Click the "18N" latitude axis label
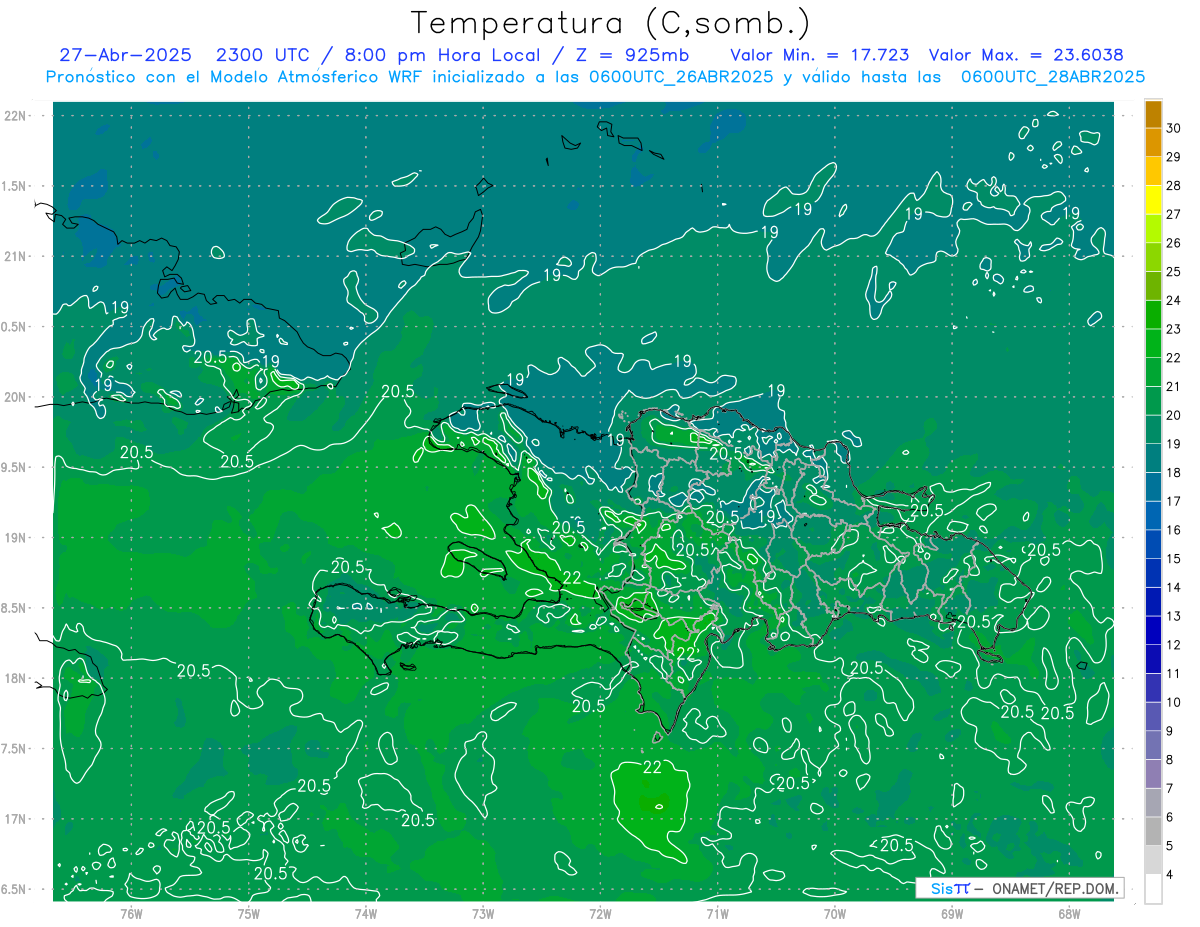1200x927 pixels. pyautogui.click(x=16, y=678)
